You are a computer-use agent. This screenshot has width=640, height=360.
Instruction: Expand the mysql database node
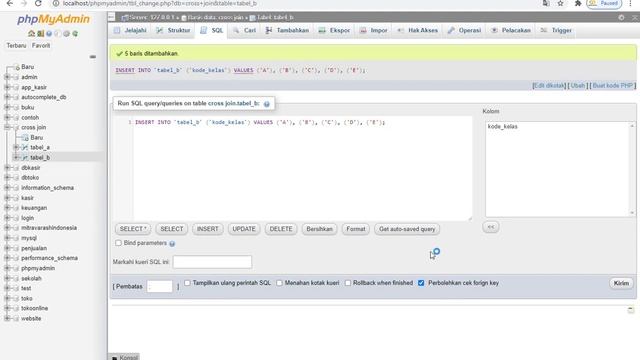tap(7, 238)
